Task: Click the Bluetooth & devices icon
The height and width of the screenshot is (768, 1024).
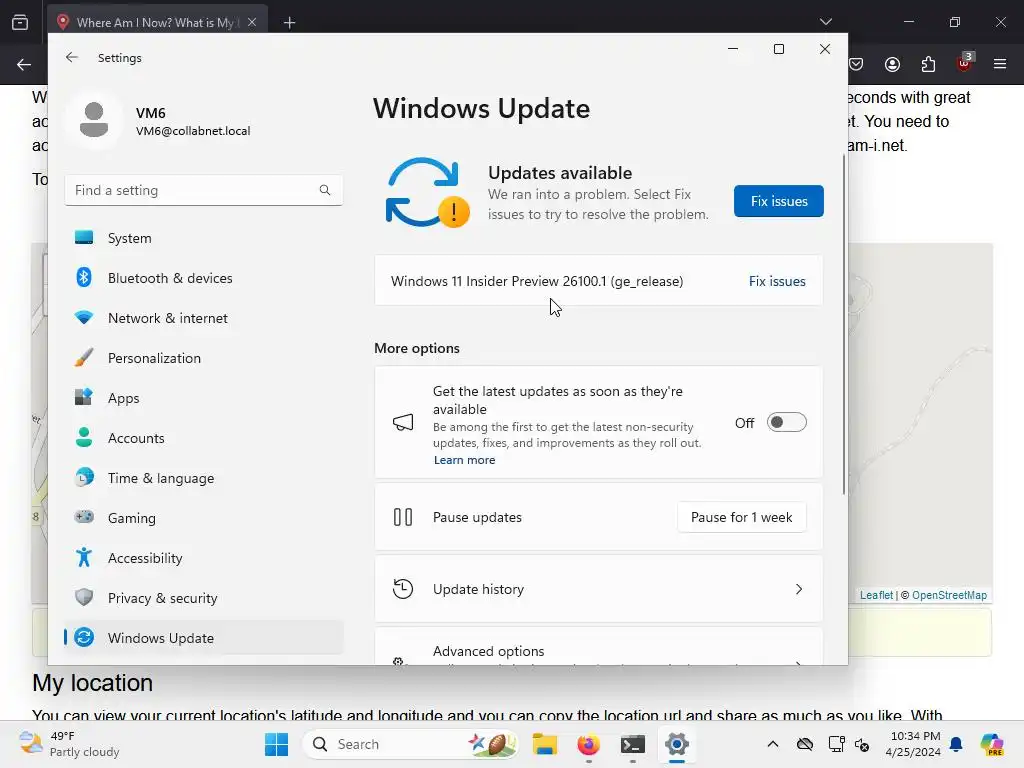Action: pos(84,278)
